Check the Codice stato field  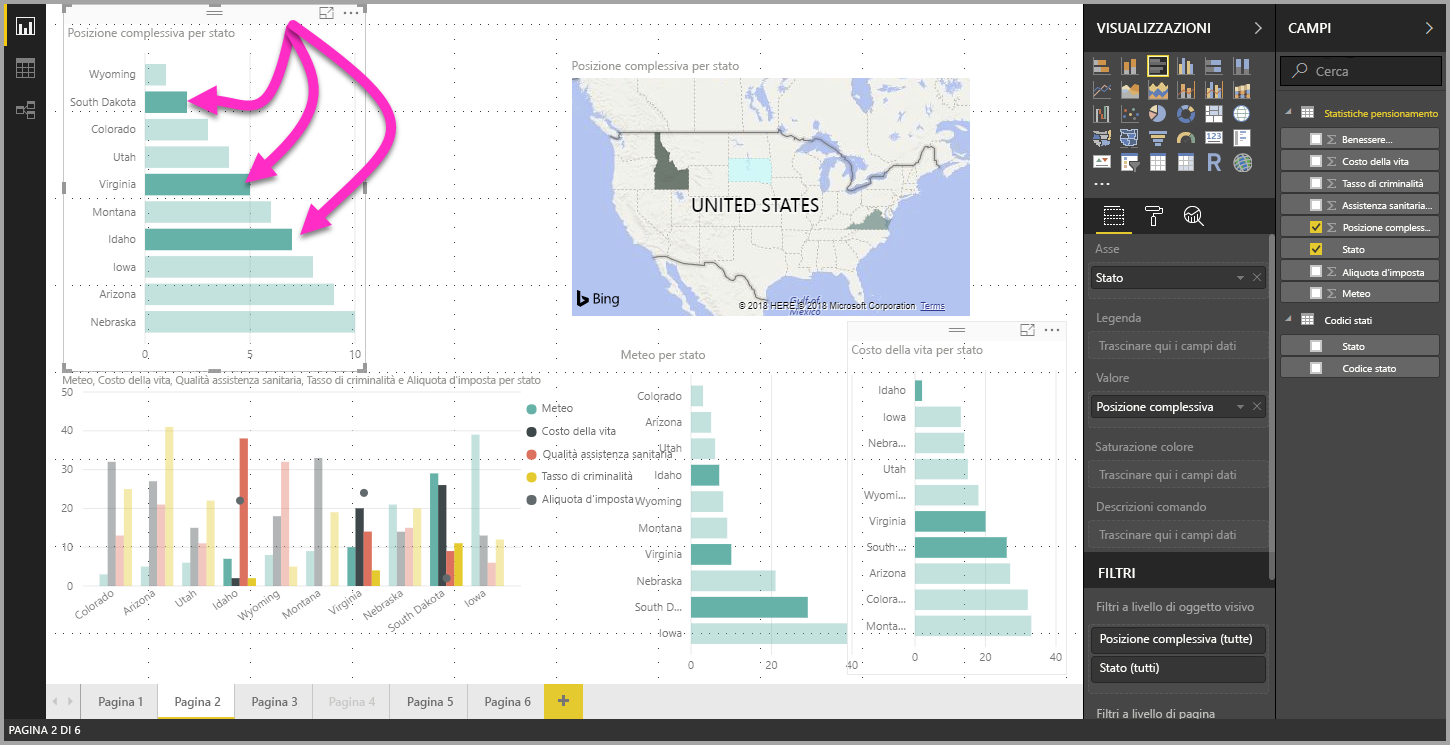tap(1316, 368)
